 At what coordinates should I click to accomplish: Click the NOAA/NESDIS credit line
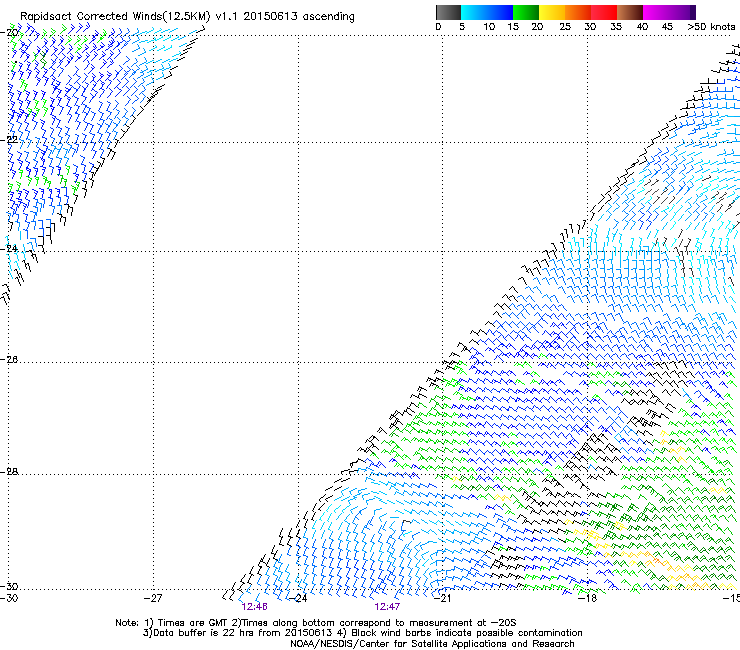pyautogui.click(x=432, y=644)
